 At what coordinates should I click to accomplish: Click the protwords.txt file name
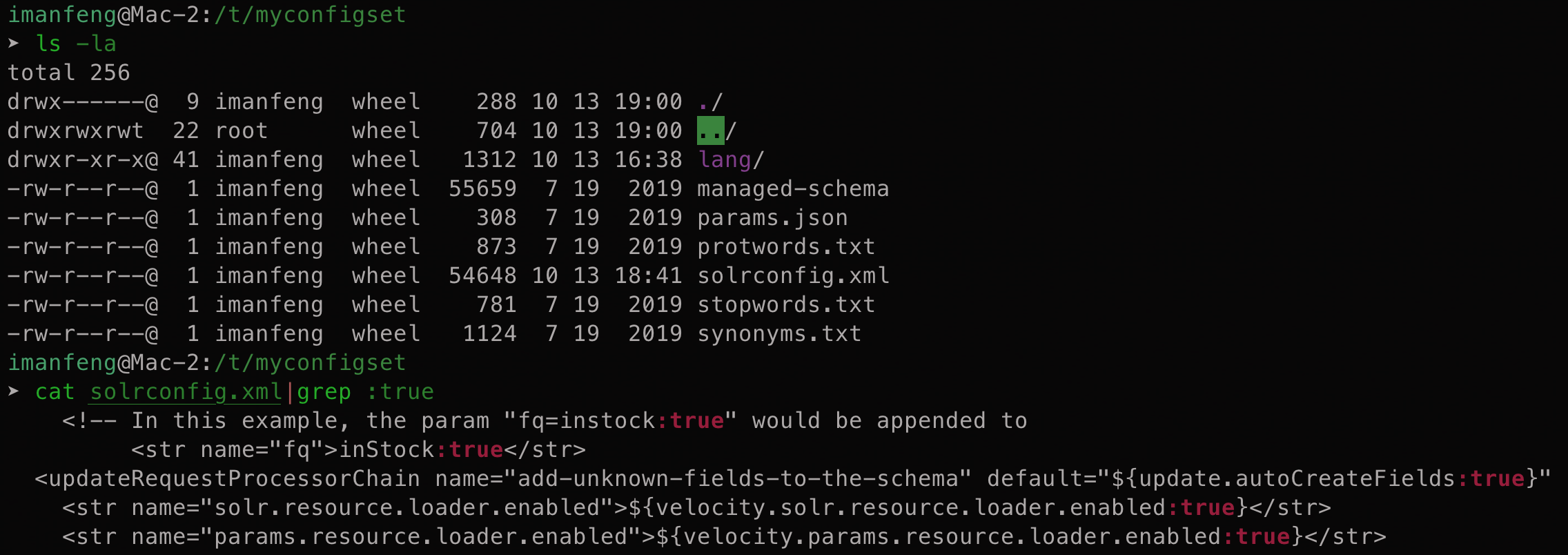coord(786,246)
